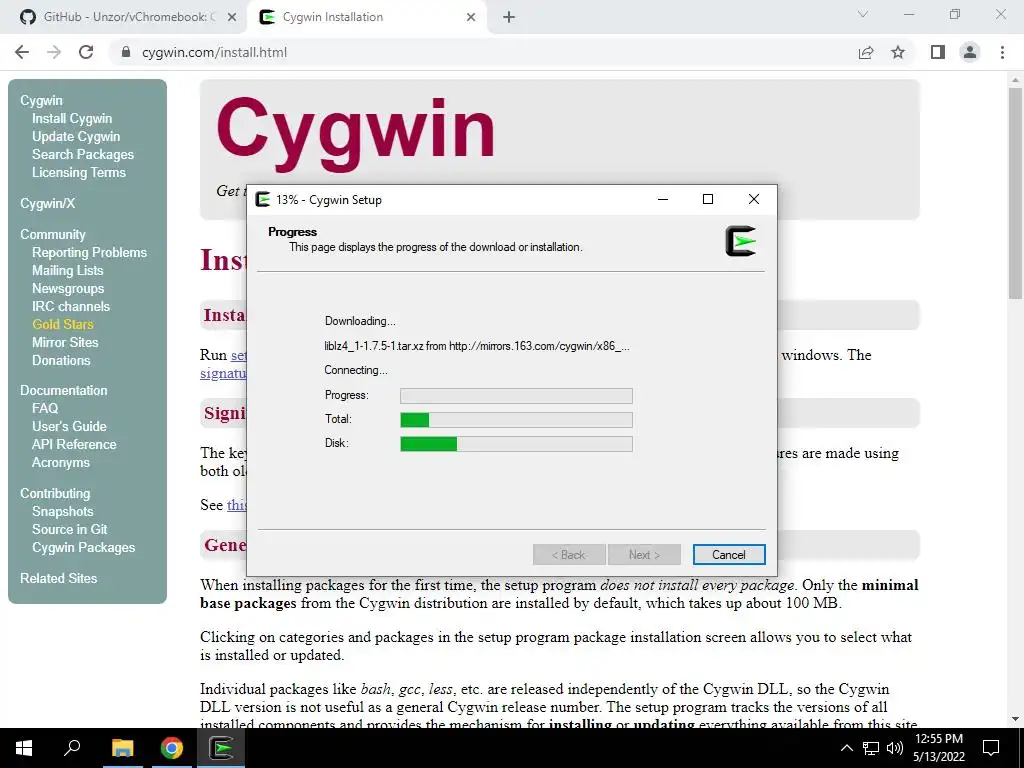
Task: Click the page vertical scrollbar thumb
Action: pos(1015,192)
